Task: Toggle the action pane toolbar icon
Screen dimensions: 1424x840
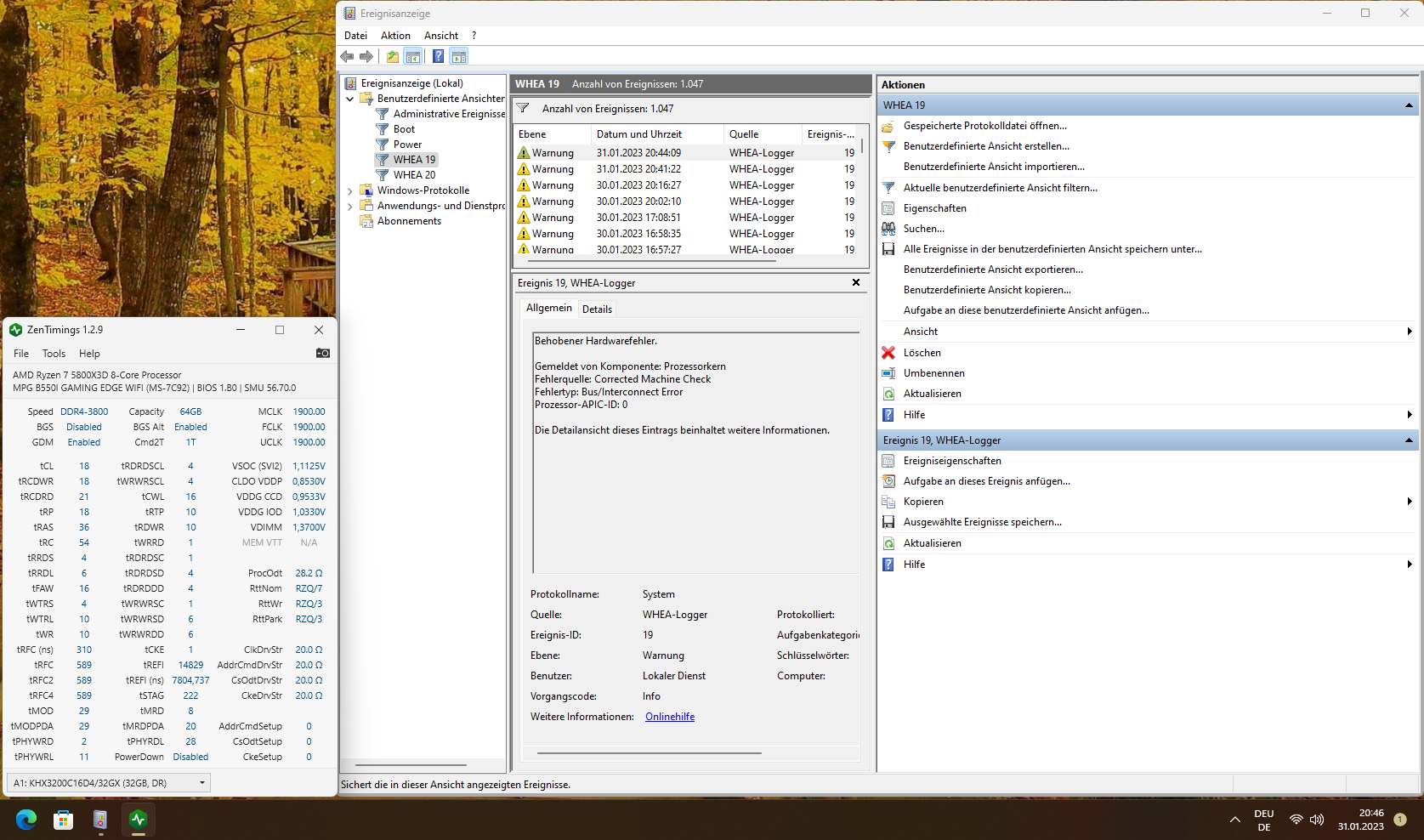Action: 459,56
